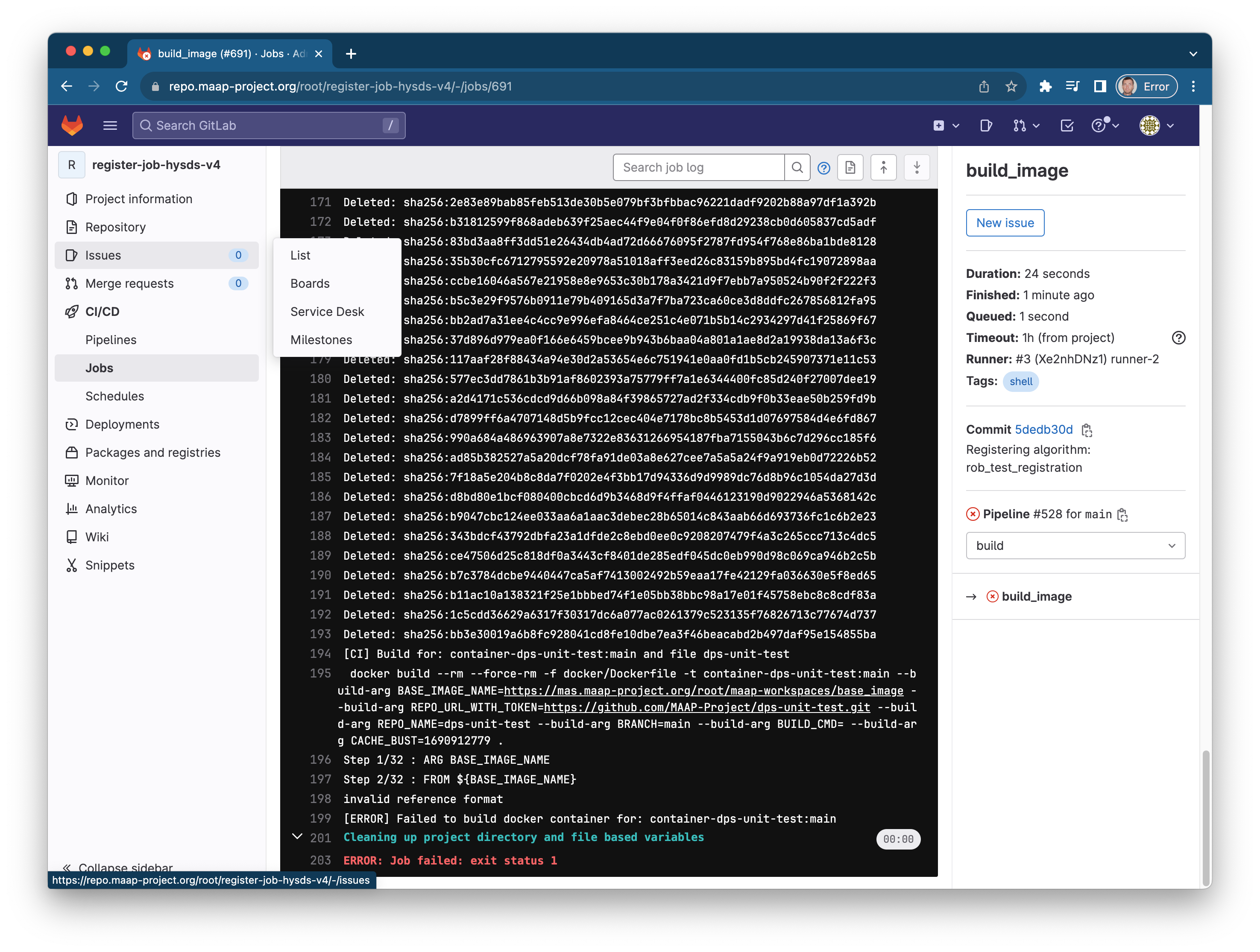The height and width of the screenshot is (952, 1260).
Task: Click the register-job-hysds-v4 project name
Action: click(x=156, y=164)
